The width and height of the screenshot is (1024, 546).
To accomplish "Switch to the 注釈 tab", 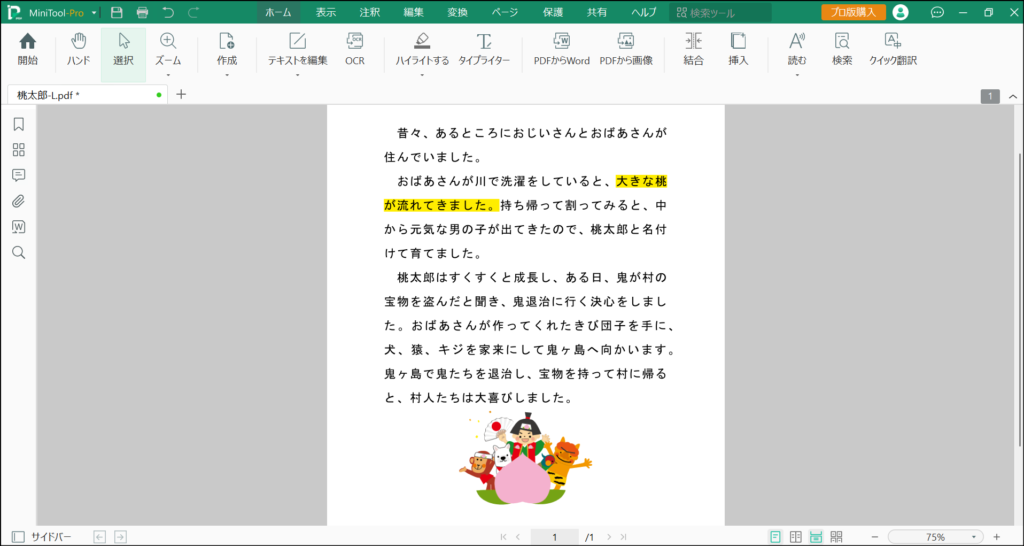I will pos(370,12).
